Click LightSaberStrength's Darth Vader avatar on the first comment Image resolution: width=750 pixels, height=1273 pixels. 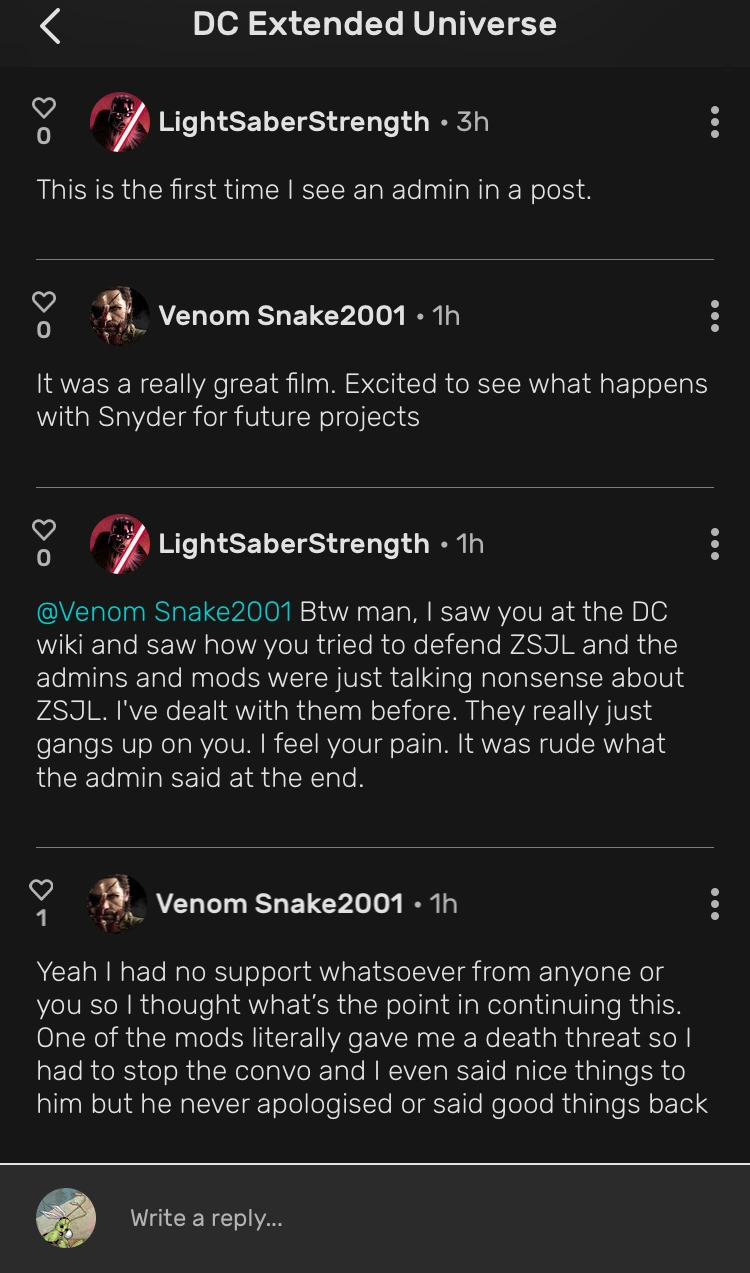[x=120, y=122]
